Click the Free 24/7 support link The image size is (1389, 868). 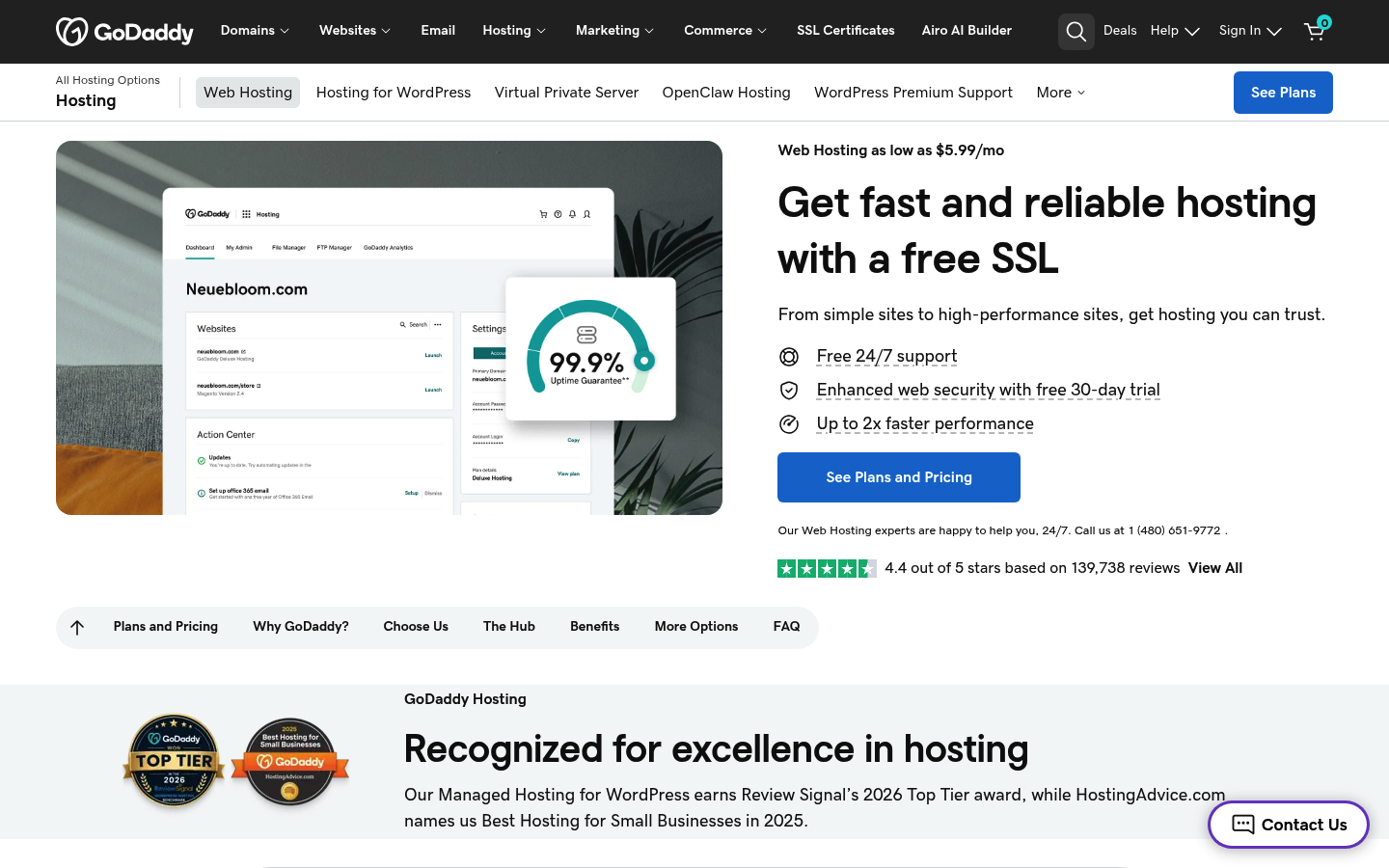[x=886, y=357]
